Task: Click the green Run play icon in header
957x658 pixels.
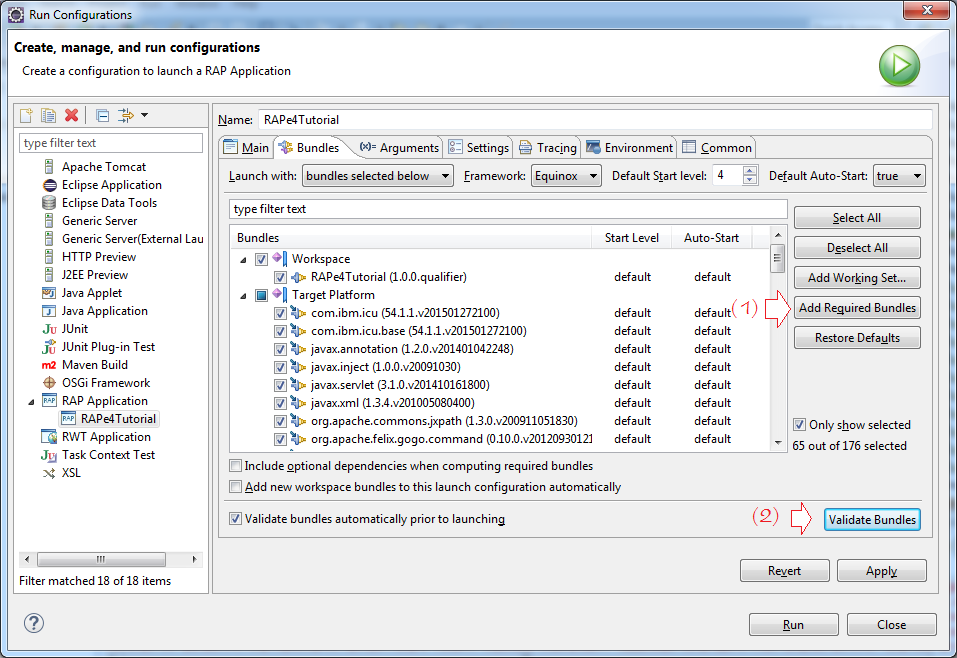Action: [899, 65]
